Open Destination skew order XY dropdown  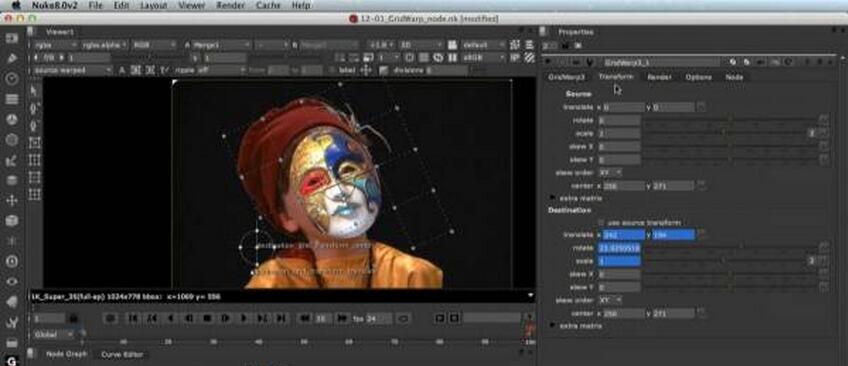point(611,300)
